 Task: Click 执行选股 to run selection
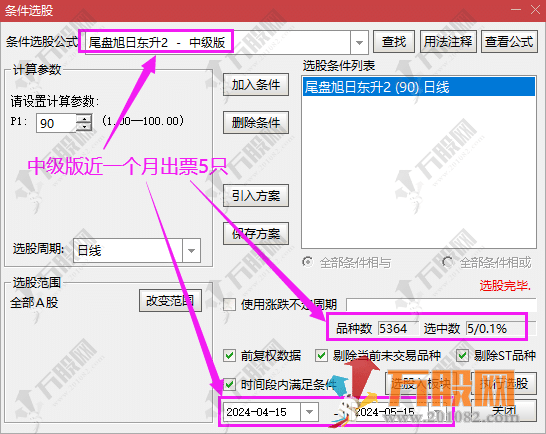504,383
